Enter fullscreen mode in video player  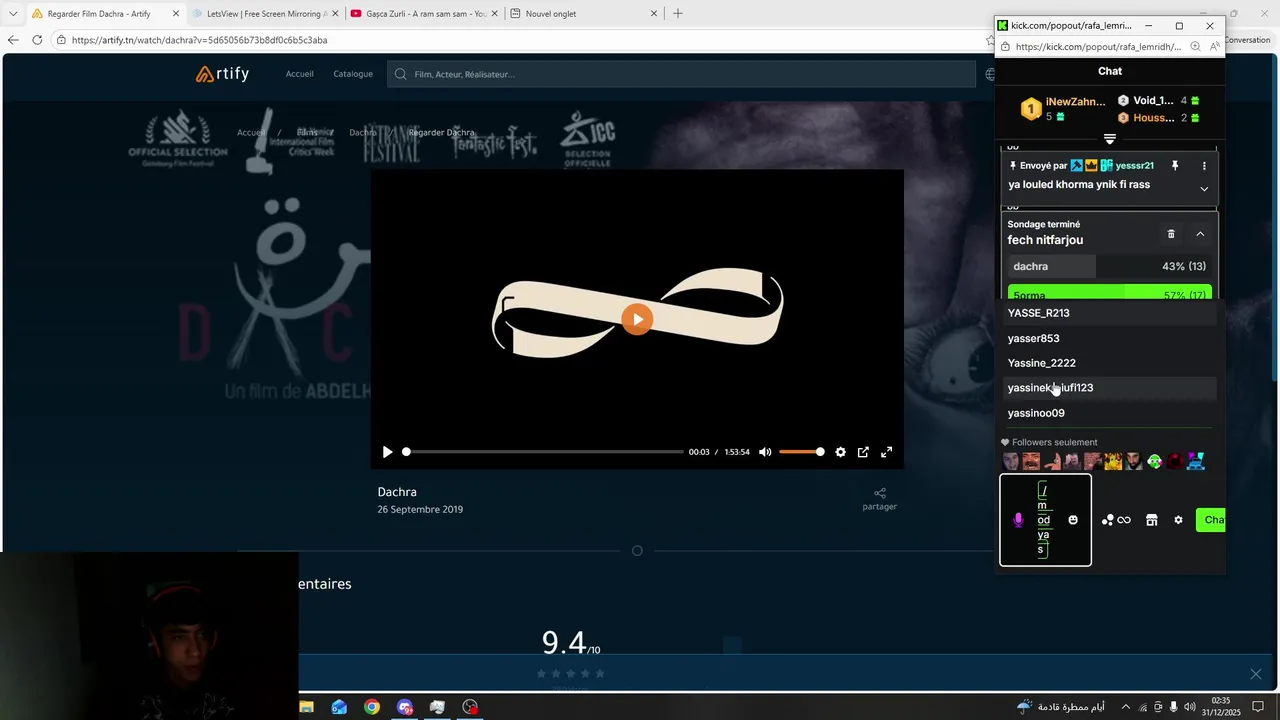[886, 452]
